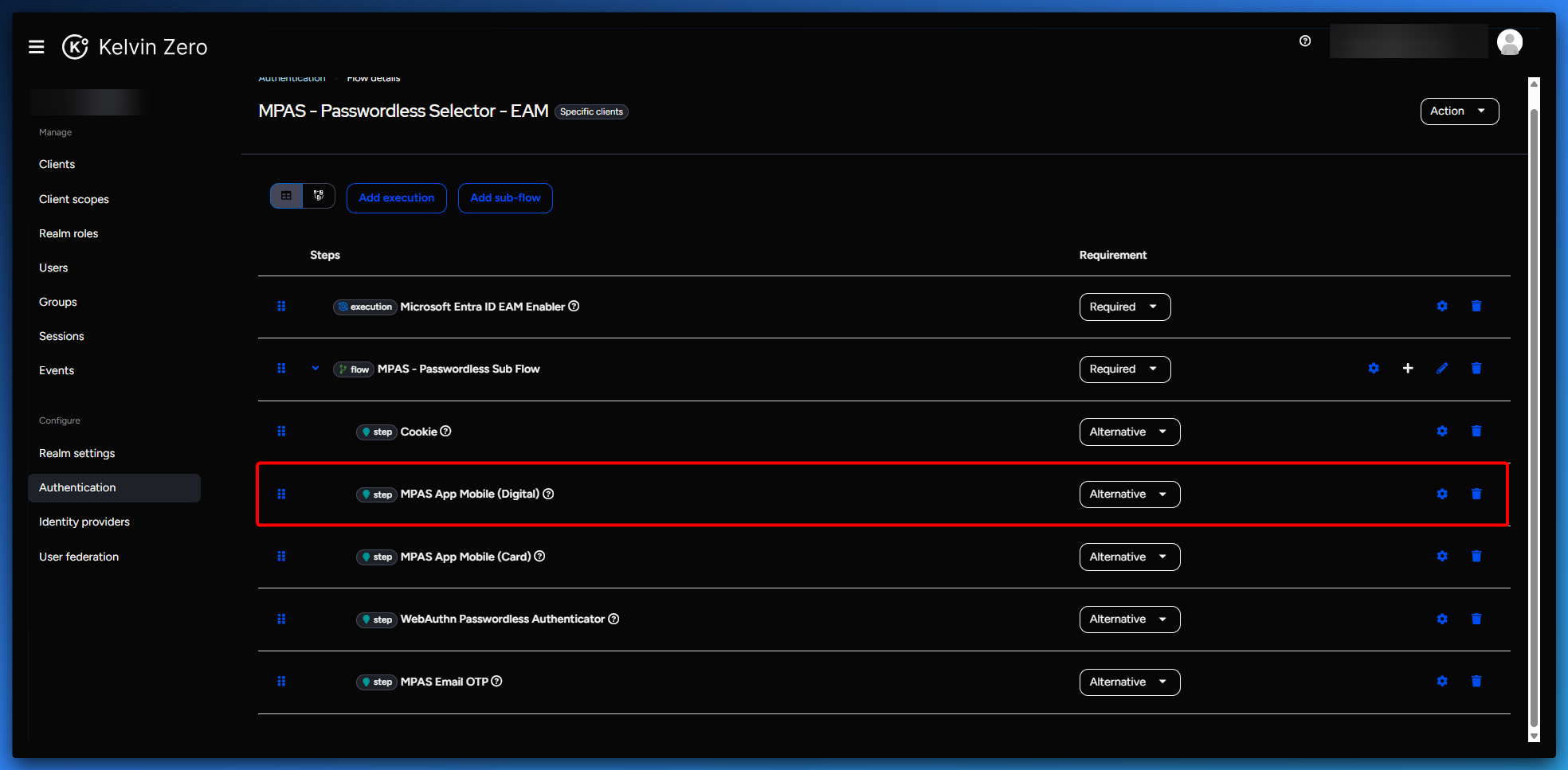This screenshot has height=770, width=1568.
Task: Switch to table view toggle
Action: pos(287,196)
